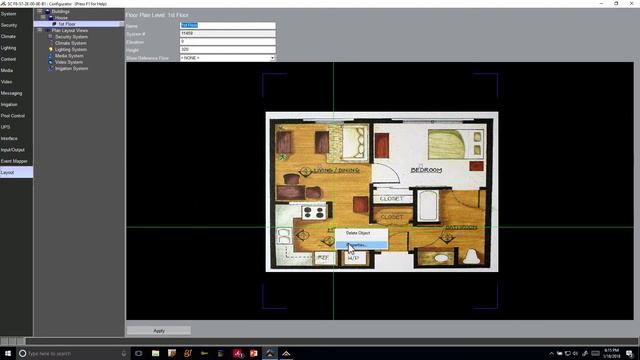Select Video System layout view
Screen dimensions: 640x360
69,62
